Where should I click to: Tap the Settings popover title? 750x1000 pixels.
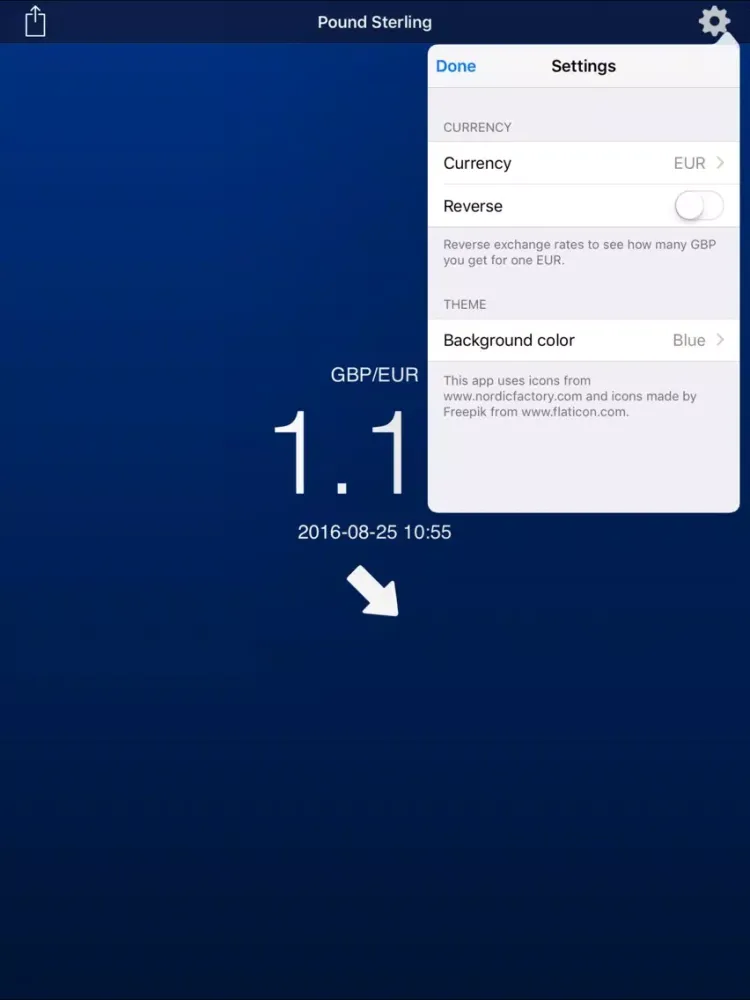pos(584,66)
